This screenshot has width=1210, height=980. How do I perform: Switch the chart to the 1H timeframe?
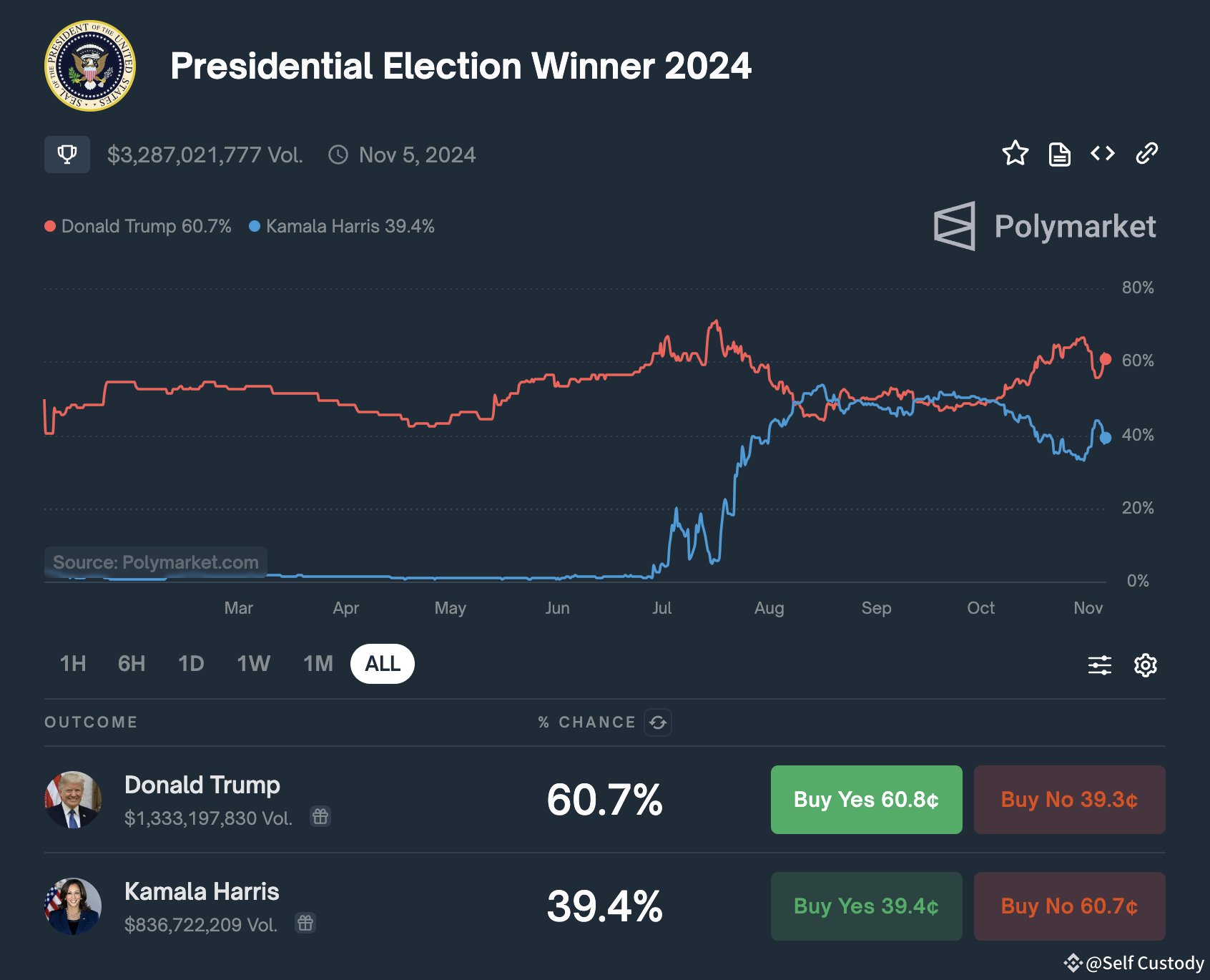[72, 663]
